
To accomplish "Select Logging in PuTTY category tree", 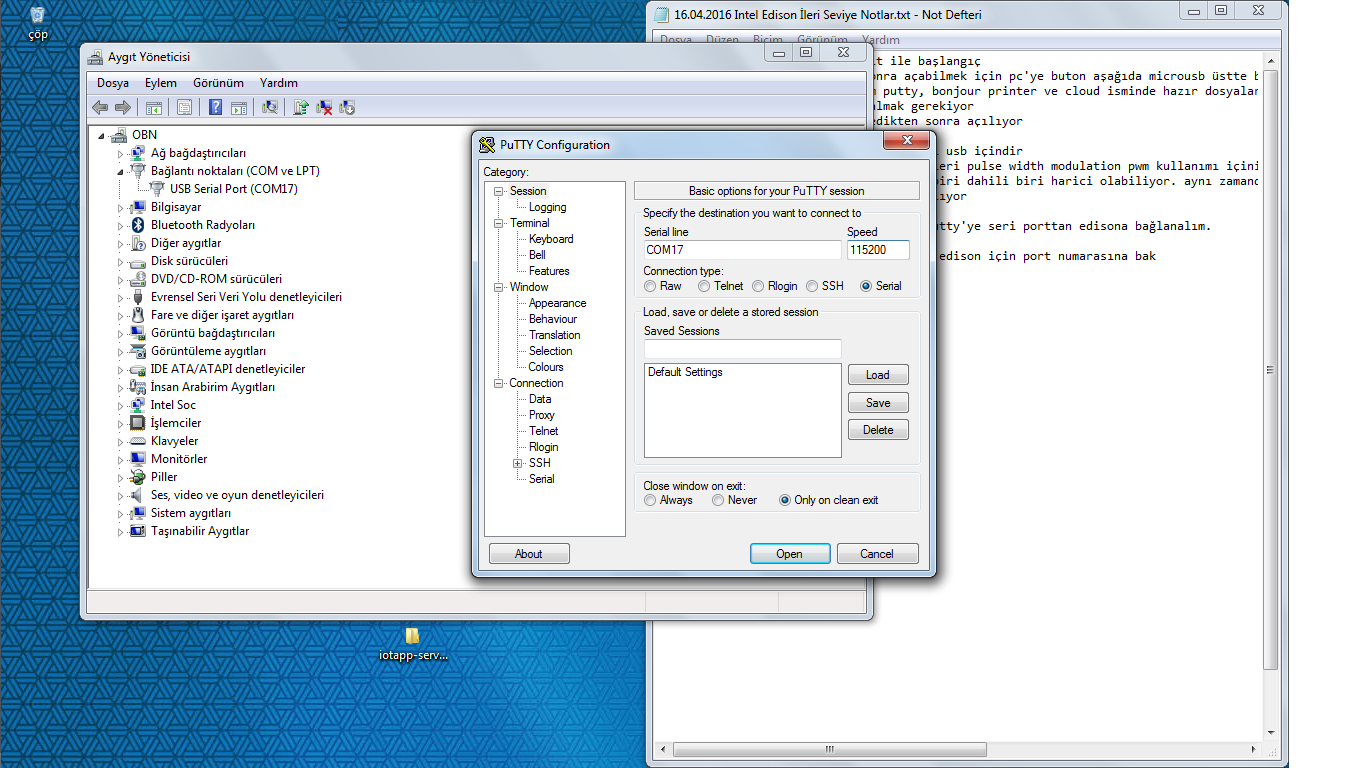I will pos(547,207).
